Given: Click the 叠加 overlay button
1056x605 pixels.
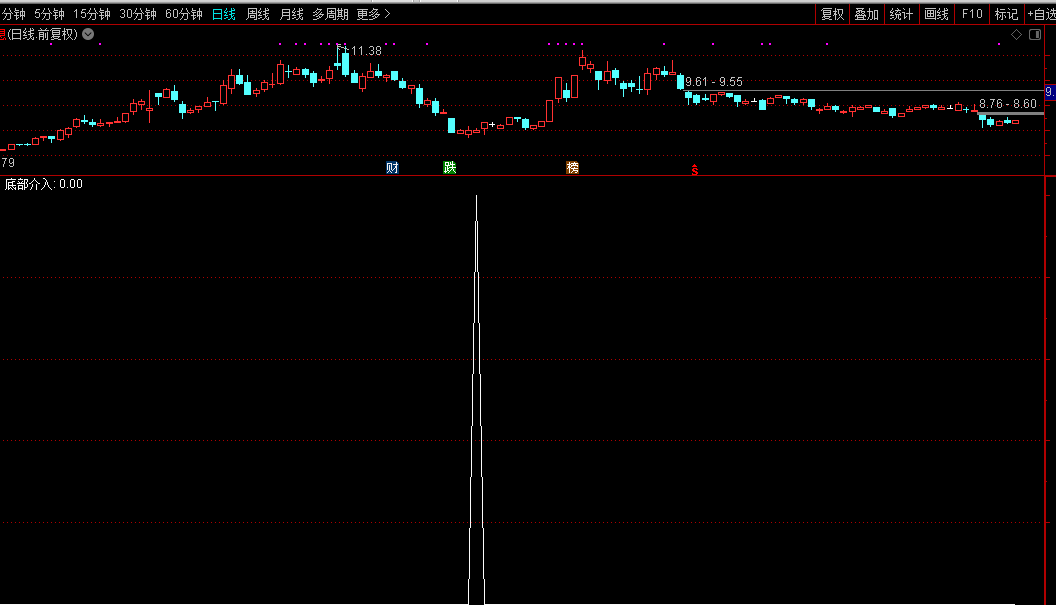Looking at the screenshot, I should (x=866, y=14).
